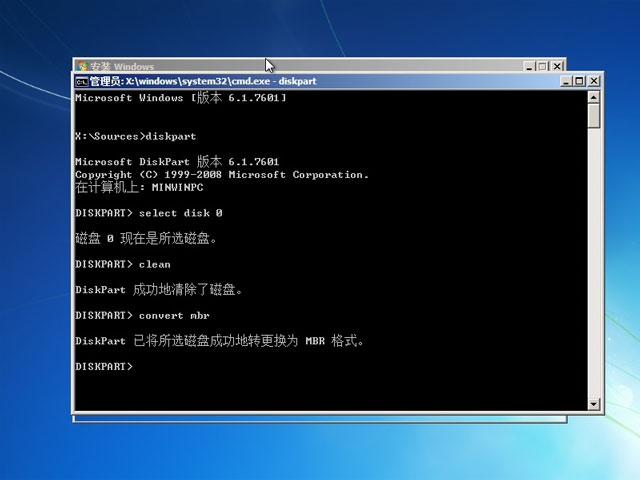Maximize the 安装 Windows background window
This screenshot has height=480, width=640.
coord(542,66)
